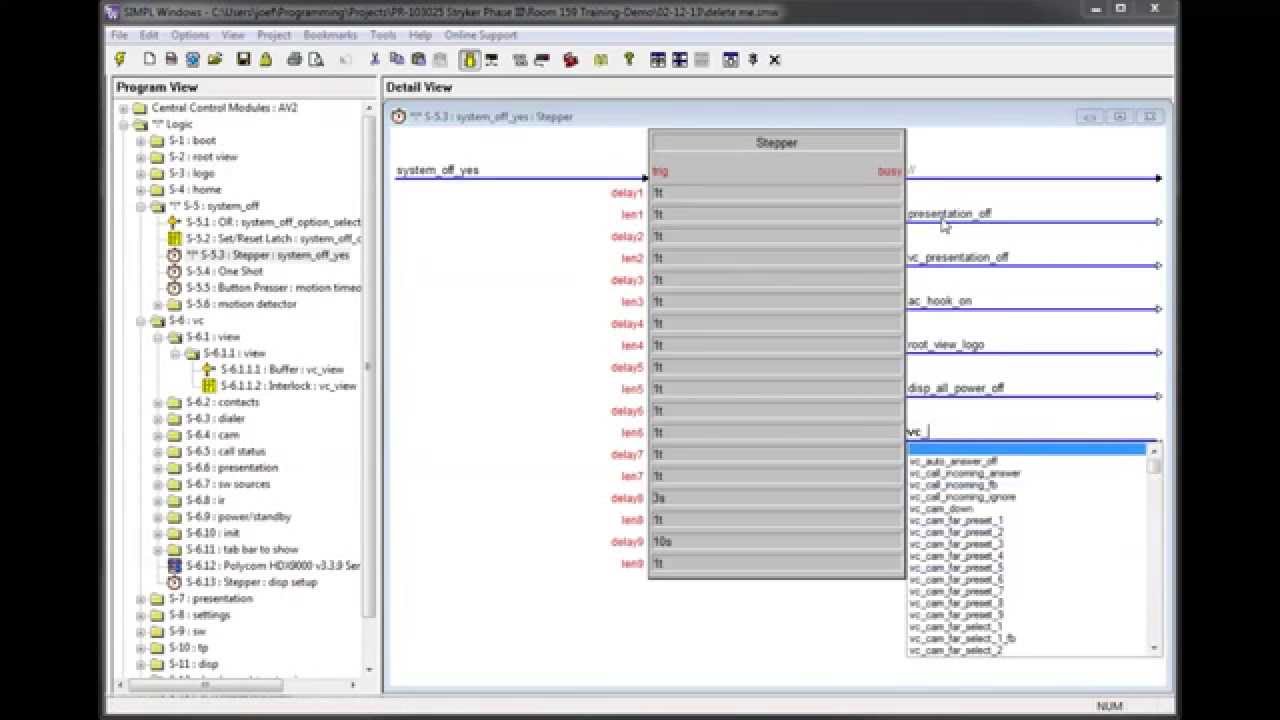Click the clock icon beside S-5.4 One Shot

[175, 271]
